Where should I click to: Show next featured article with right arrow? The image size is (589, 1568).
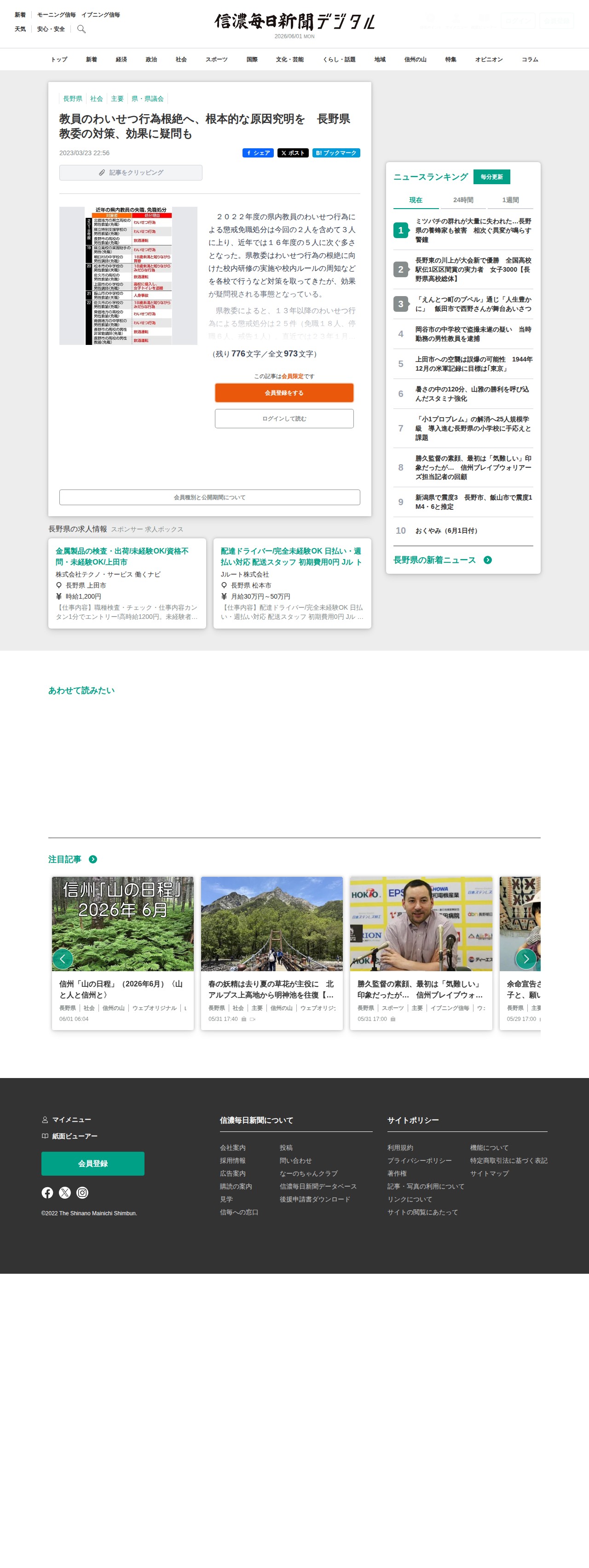pyautogui.click(x=525, y=959)
